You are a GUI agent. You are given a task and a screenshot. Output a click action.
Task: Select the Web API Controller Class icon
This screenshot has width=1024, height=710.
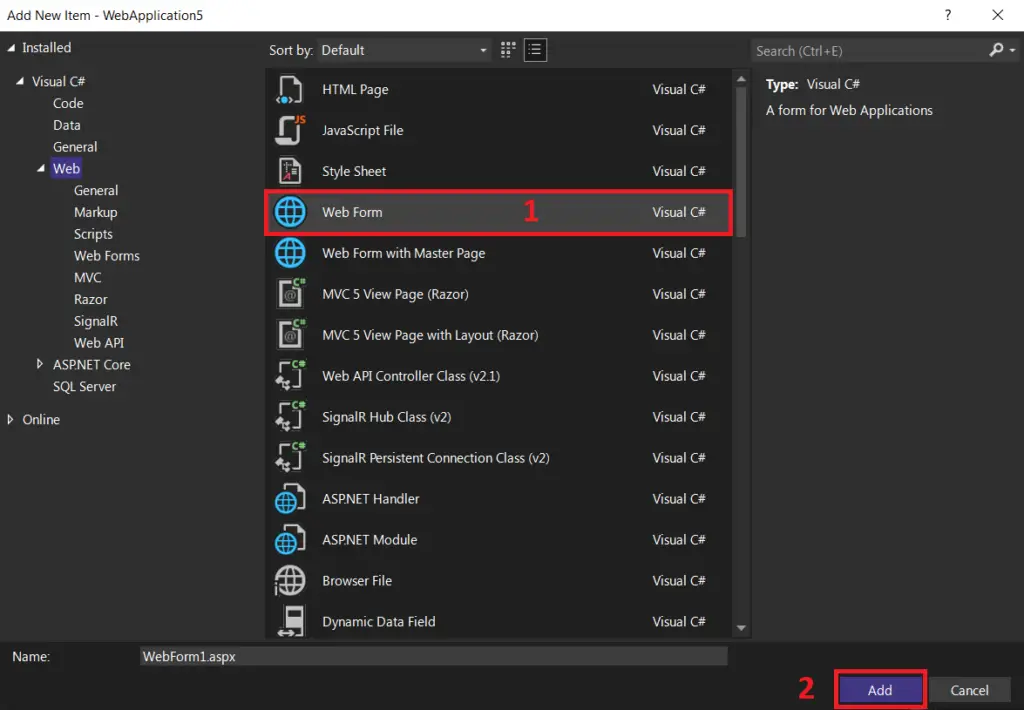(290, 377)
